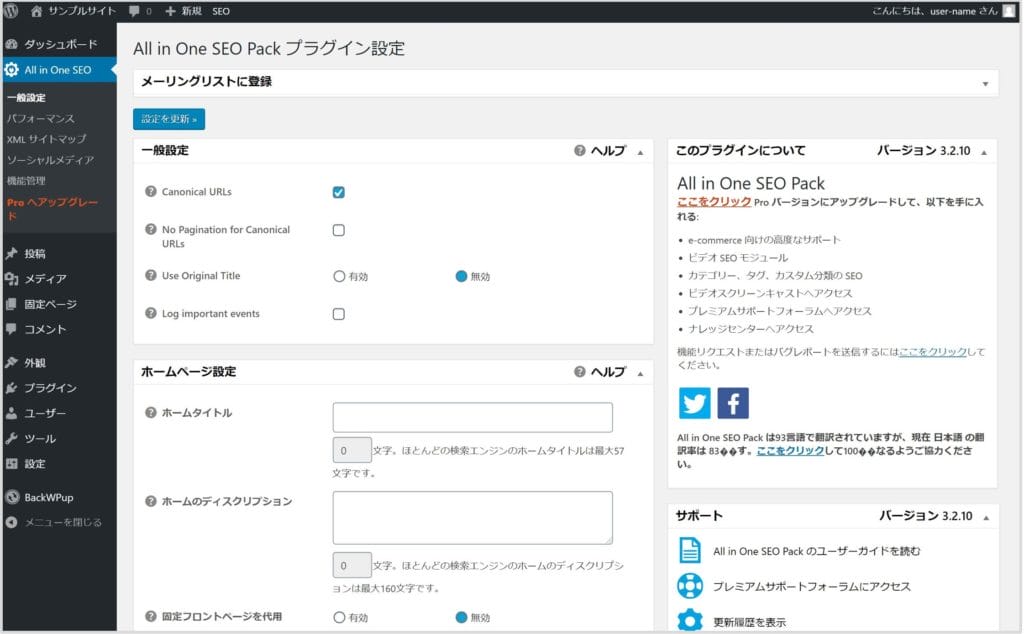Click the メニューを閉じる collapse arrow icon
Image resolution: width=1024 pixels, height=634 pixels.
[x=11, y=522]
